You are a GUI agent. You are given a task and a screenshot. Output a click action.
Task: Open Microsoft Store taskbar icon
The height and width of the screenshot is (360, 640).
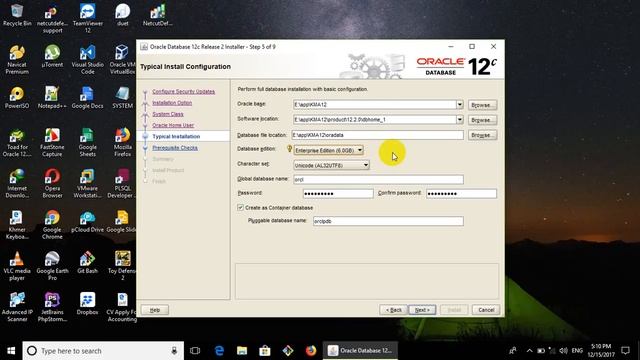tap(265, 351)
